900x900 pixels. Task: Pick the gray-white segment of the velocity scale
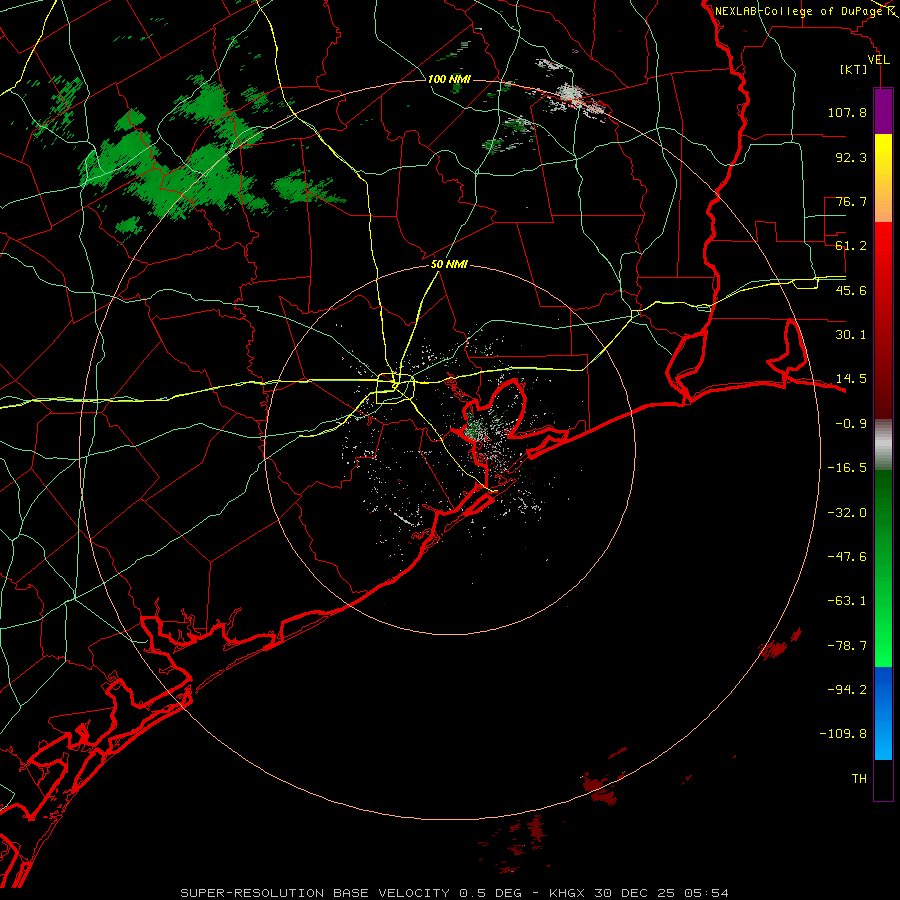pos(883,445)
